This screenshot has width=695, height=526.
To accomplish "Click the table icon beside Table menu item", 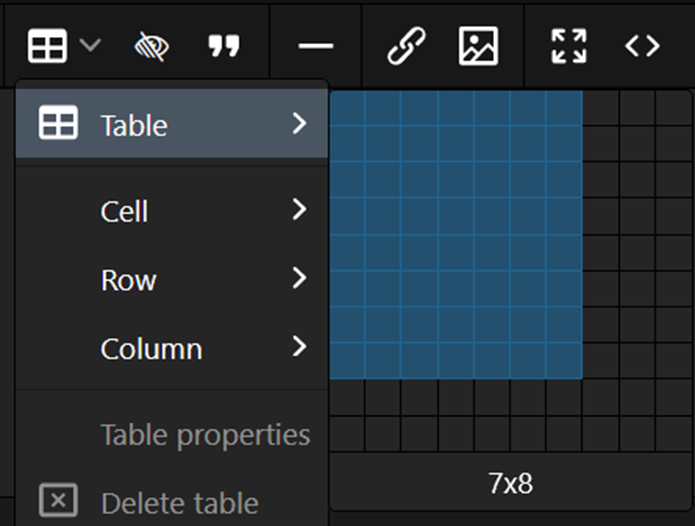I will [58, 123].
